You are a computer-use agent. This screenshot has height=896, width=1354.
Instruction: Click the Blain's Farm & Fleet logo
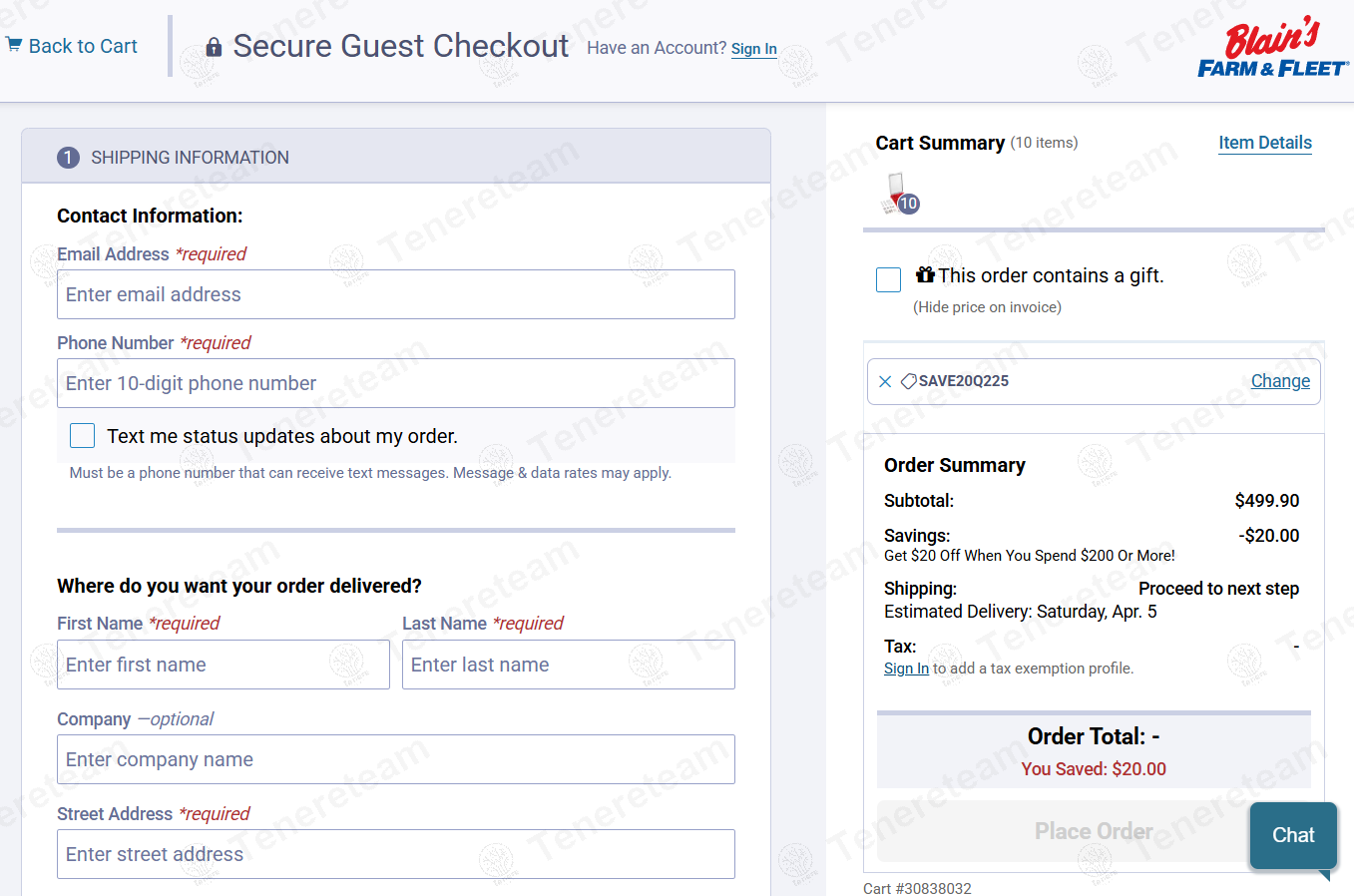[x=1273, y=50]
